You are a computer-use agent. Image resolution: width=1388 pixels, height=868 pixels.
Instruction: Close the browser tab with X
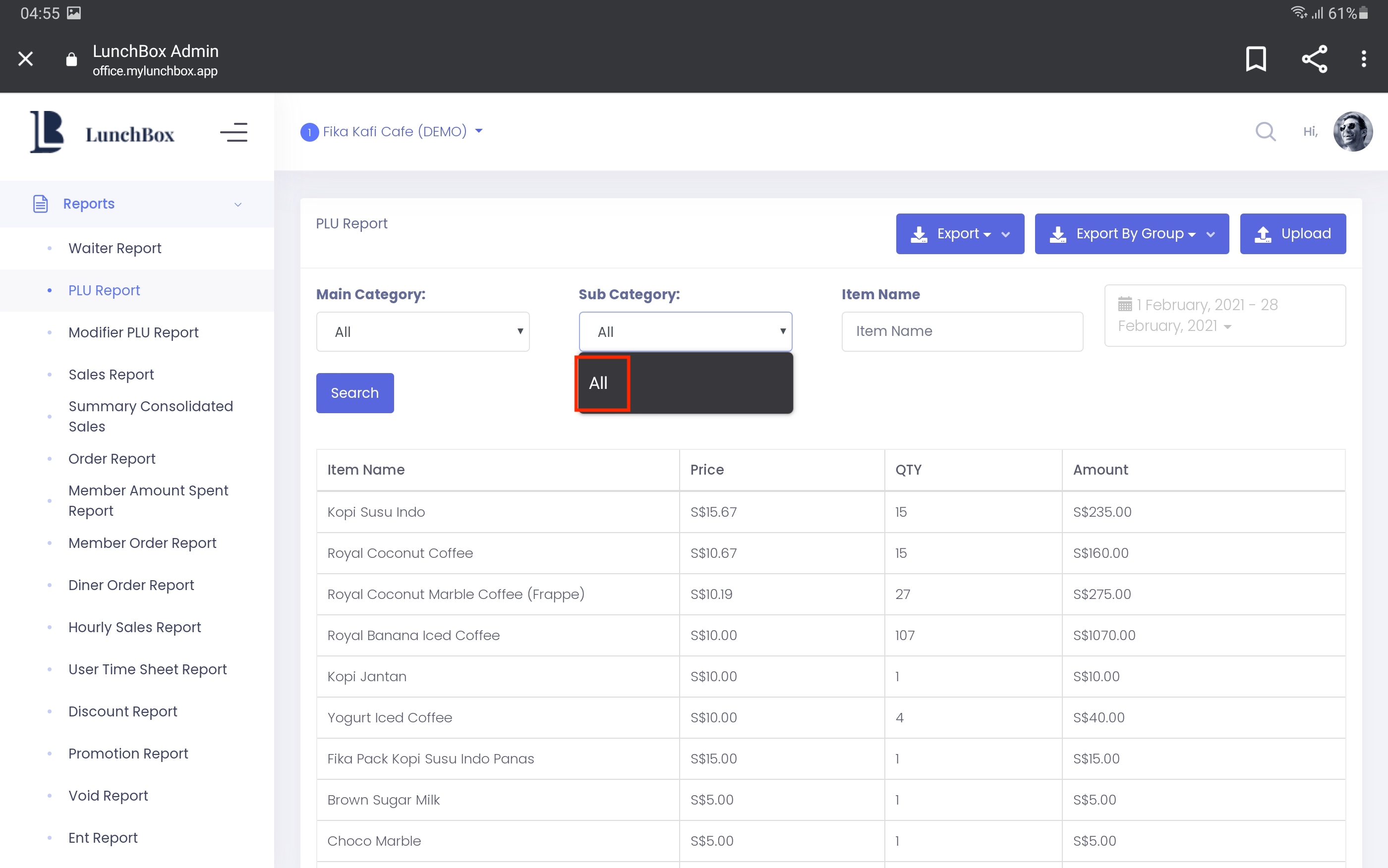(x=25, y=58)
